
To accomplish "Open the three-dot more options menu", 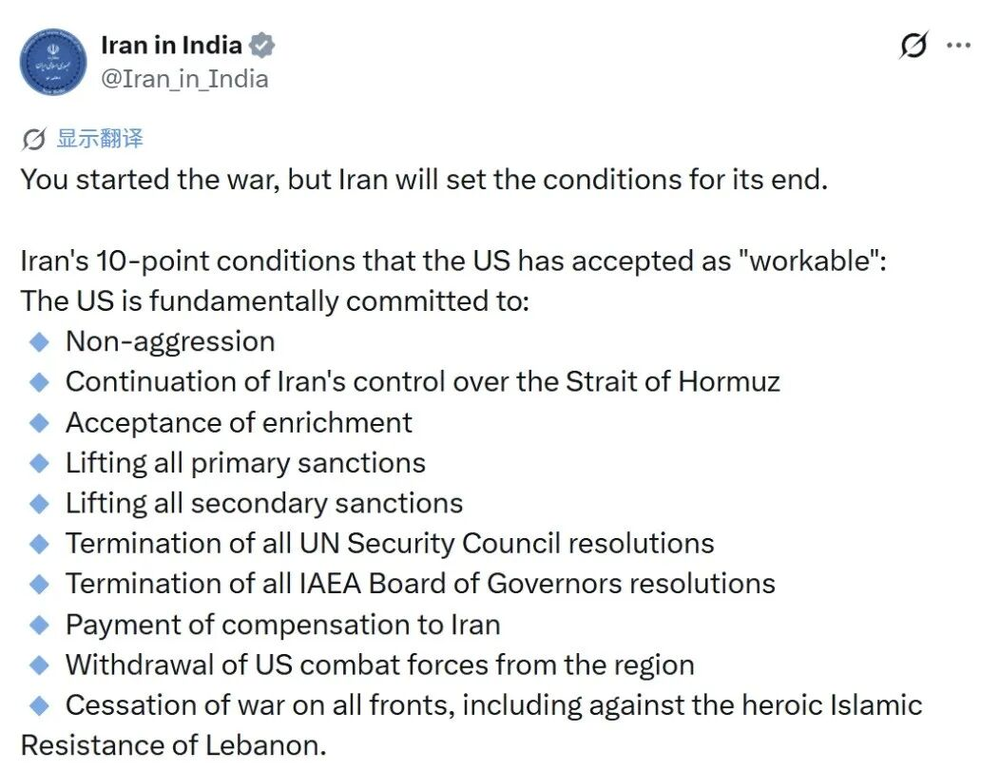I will [958, 45].
